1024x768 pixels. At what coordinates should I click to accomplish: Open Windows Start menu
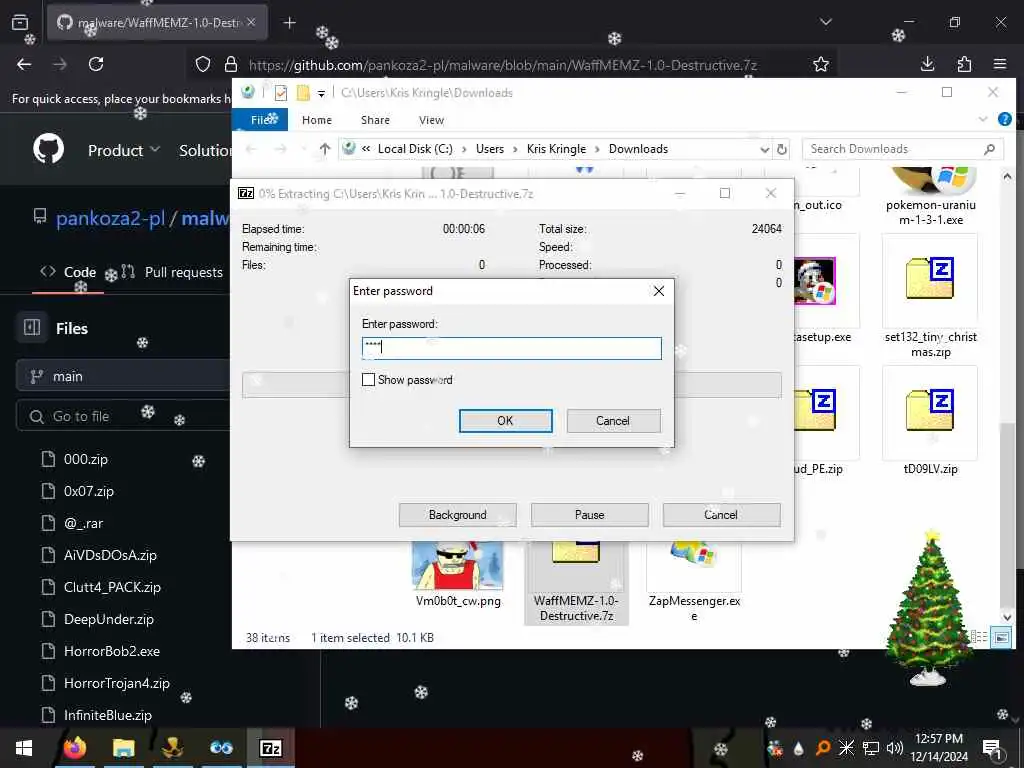(x=24, y=748)
